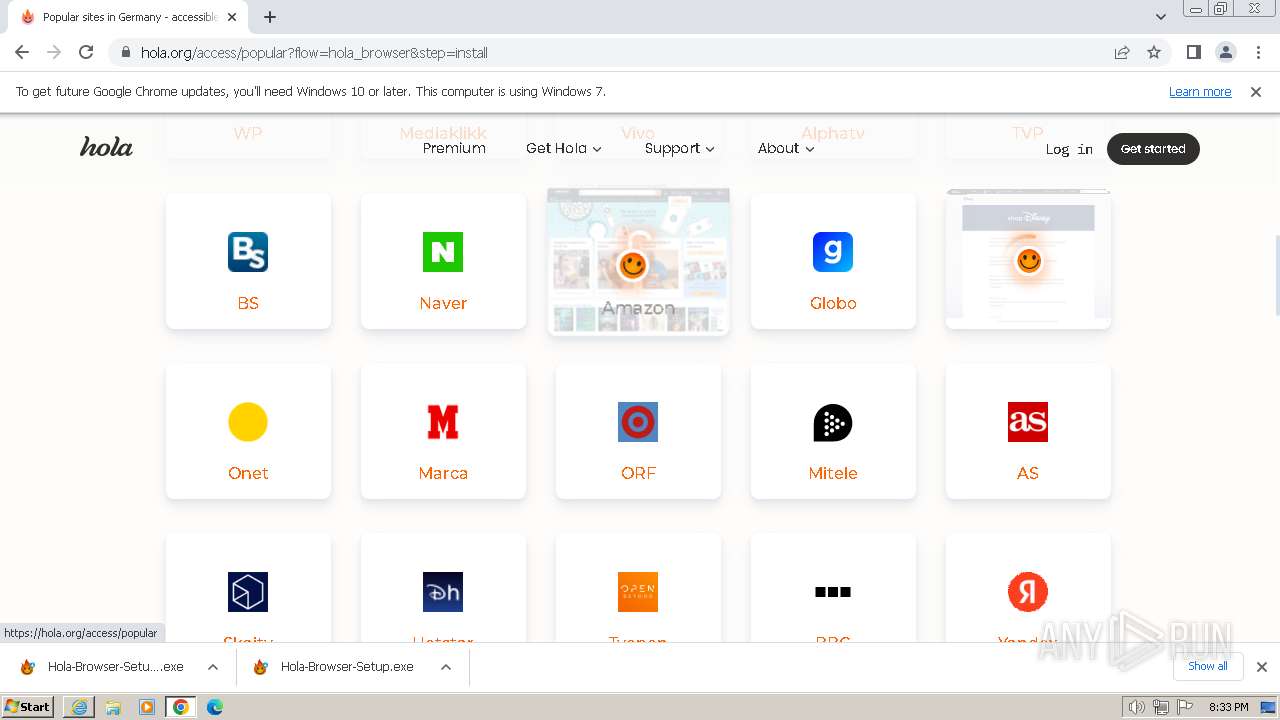The height and width of the screenshot is (720, 1280).
Task: Open the Amazon preview thumbnail
Action: pyautogui.click(x=638, y=261)
